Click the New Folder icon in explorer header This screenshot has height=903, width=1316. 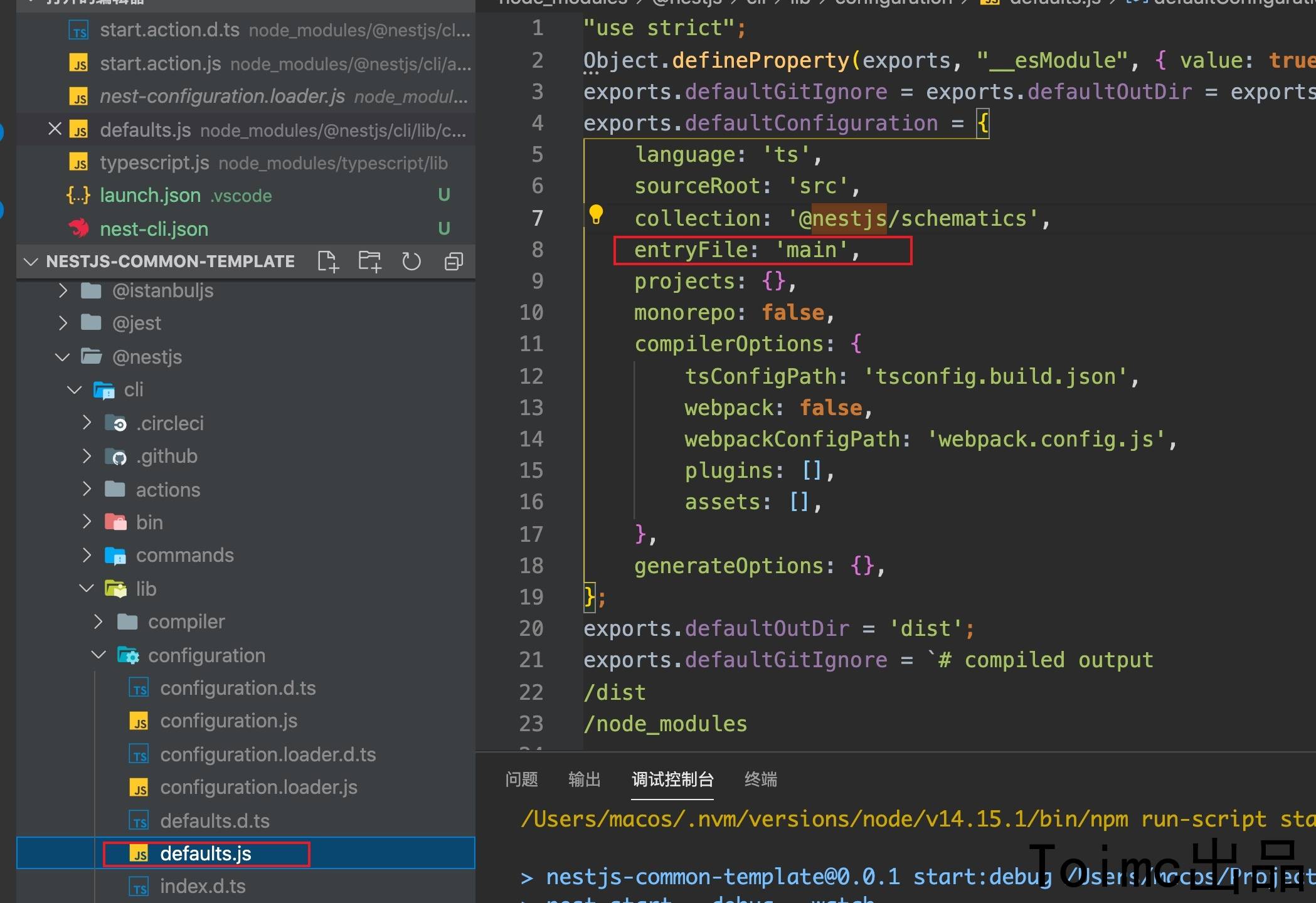pyautogui.click(x=369, y=261)
